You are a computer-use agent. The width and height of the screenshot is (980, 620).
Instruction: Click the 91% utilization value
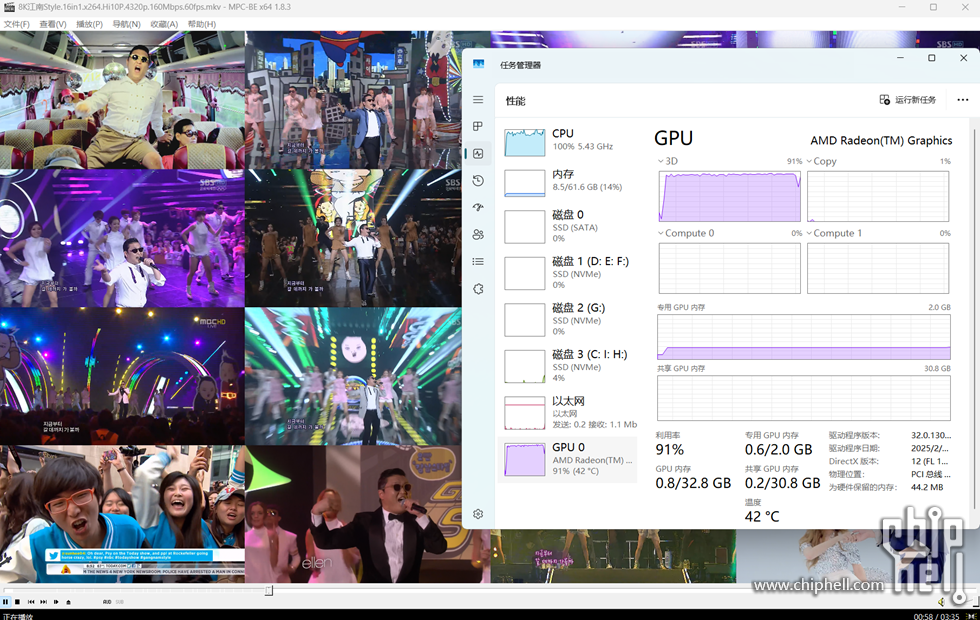coord(669,449)
